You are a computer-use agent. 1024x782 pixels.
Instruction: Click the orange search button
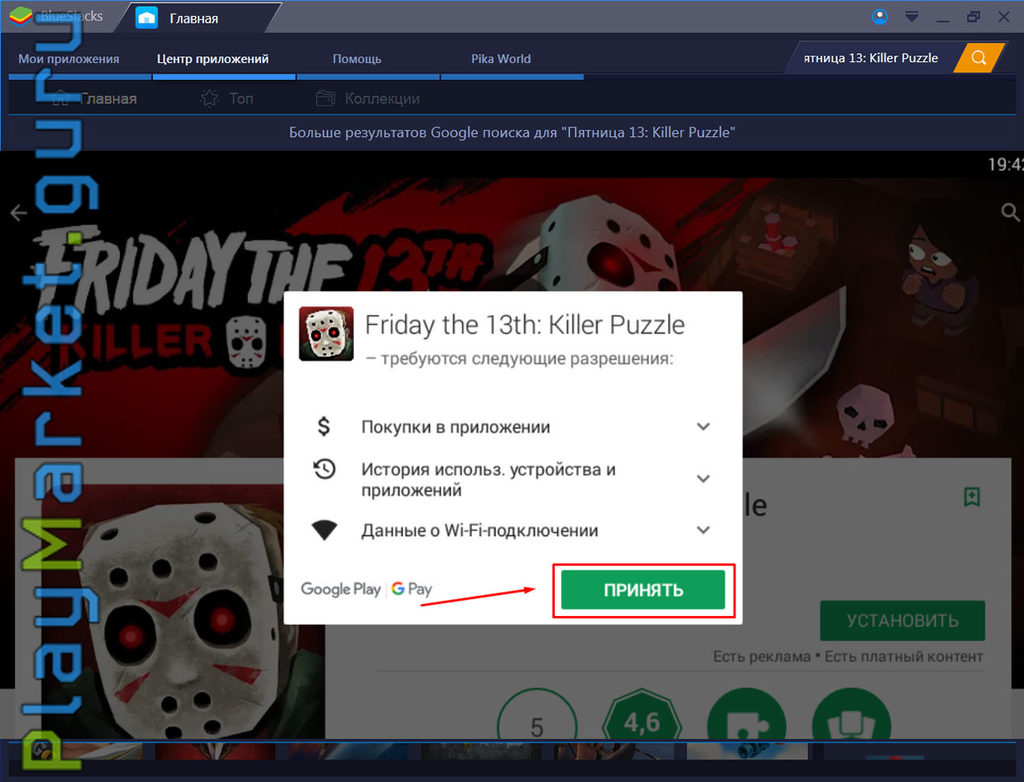[978, 57]
